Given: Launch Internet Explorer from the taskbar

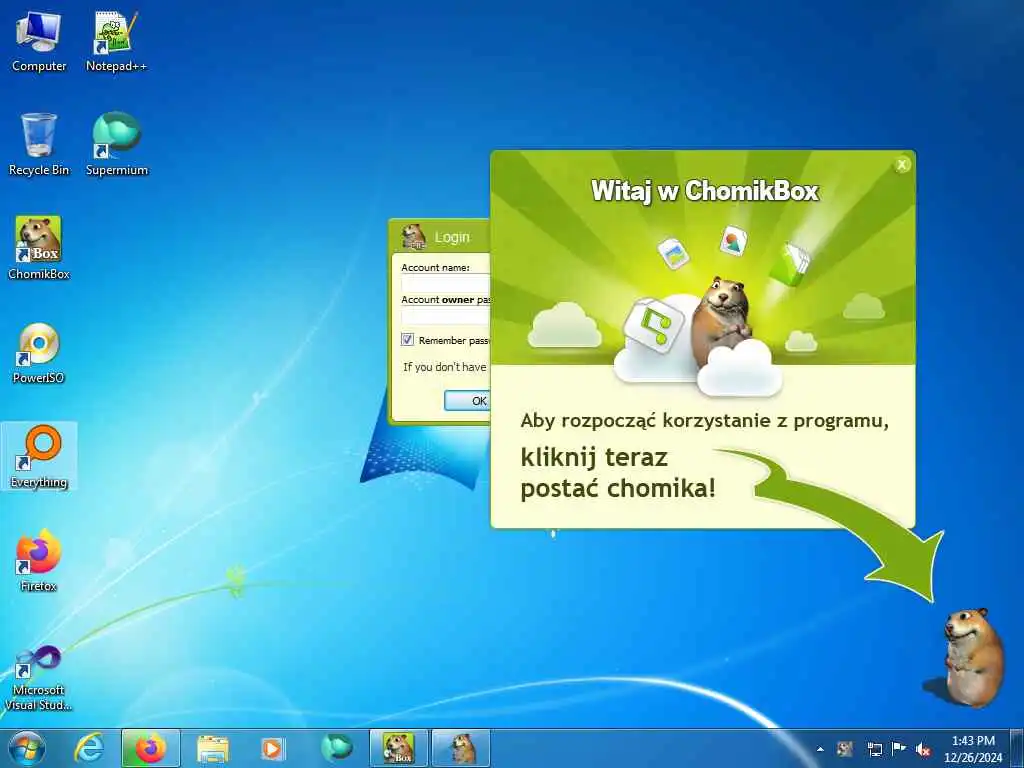Looking at the screenshot, I should pyautogui.click(x=89, y=748).
